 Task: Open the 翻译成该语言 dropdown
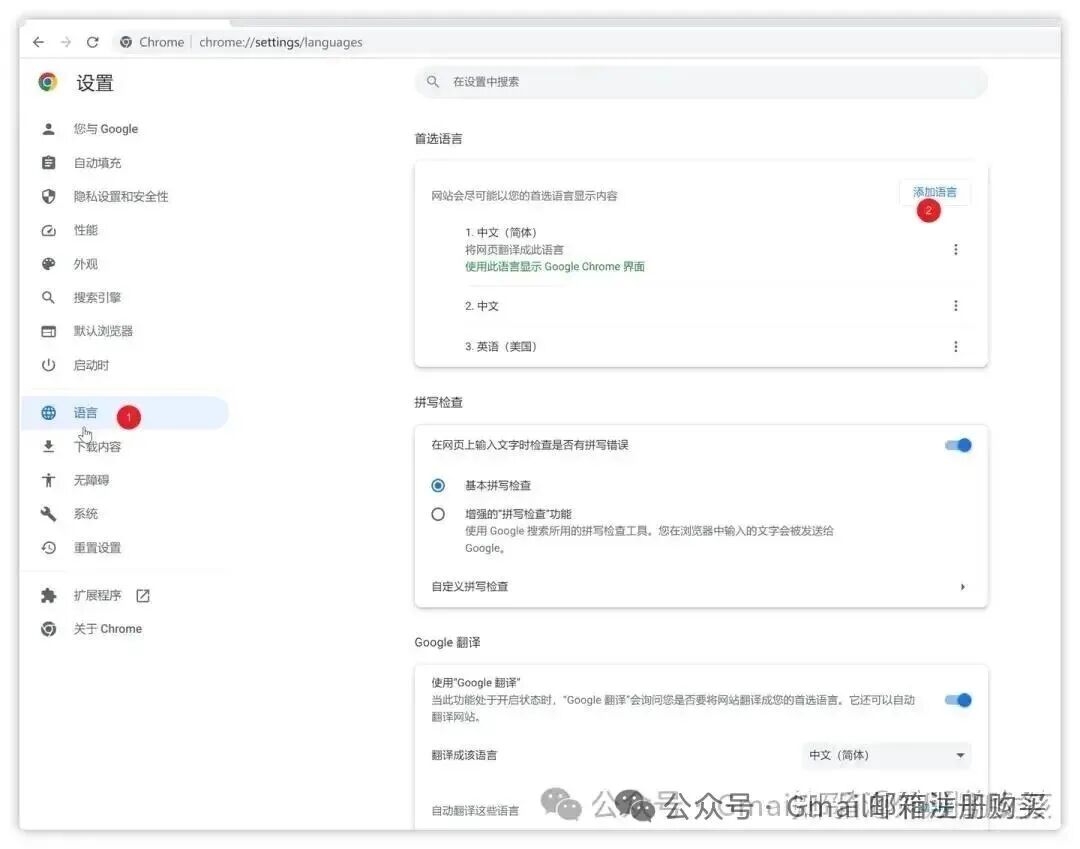[885, 755]
